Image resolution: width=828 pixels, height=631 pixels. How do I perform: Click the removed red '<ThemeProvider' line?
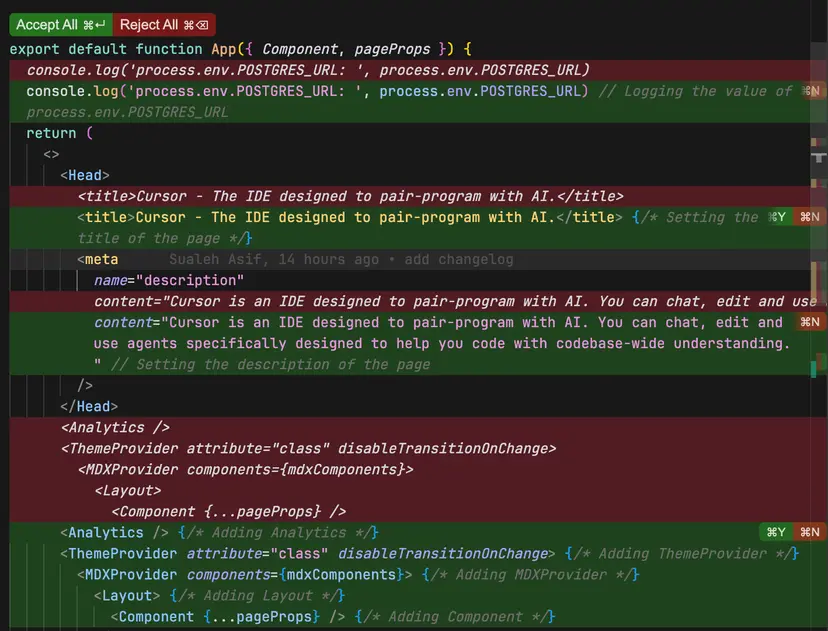(x=309, y=449)
